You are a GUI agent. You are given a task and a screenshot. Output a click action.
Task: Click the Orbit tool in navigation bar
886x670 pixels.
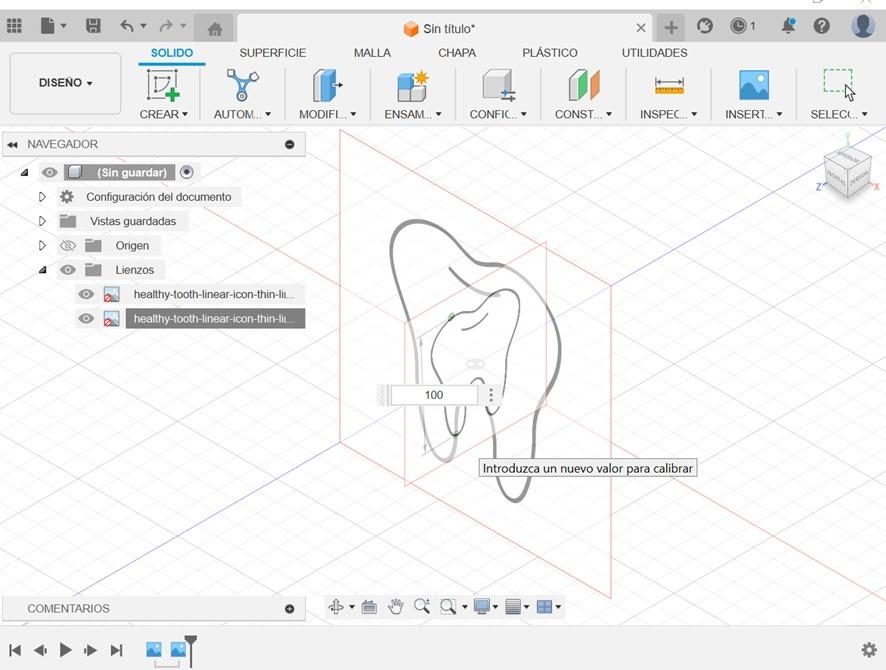pos(336,607)
